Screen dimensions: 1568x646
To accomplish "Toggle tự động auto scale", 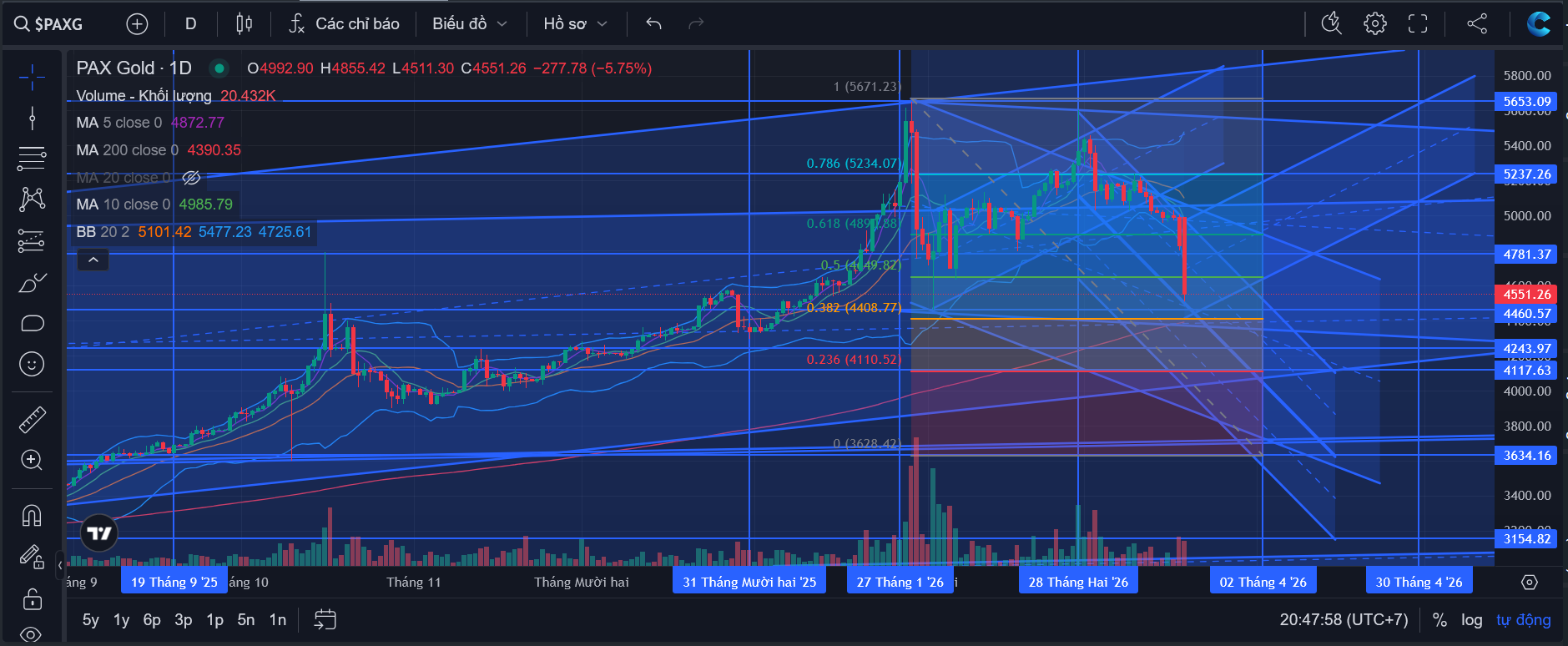I will pos(1524,620).
